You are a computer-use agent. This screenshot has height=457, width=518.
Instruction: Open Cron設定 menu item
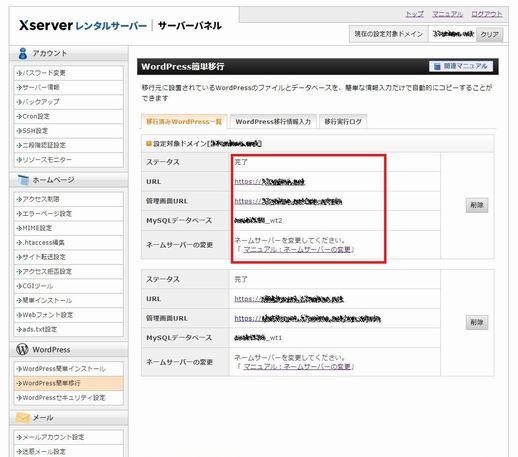point(69,116)
